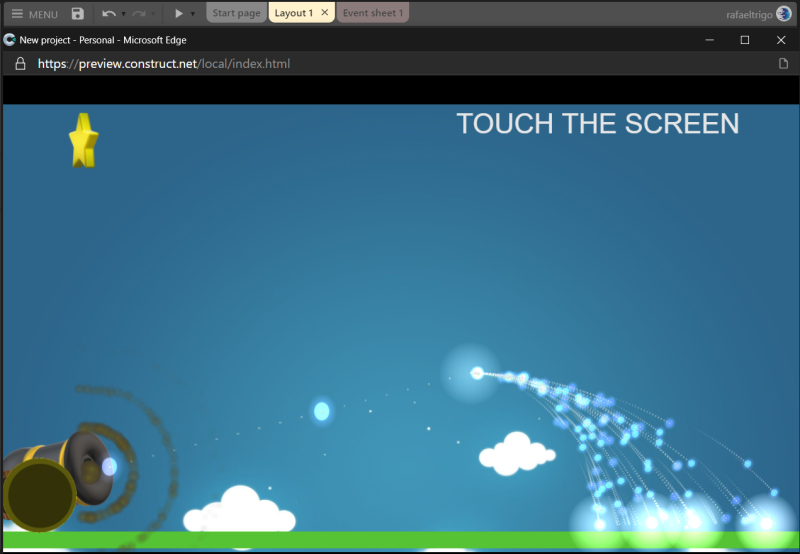
Task: Click the preview.construct.net address bar URL
Action: coord(164,63)
